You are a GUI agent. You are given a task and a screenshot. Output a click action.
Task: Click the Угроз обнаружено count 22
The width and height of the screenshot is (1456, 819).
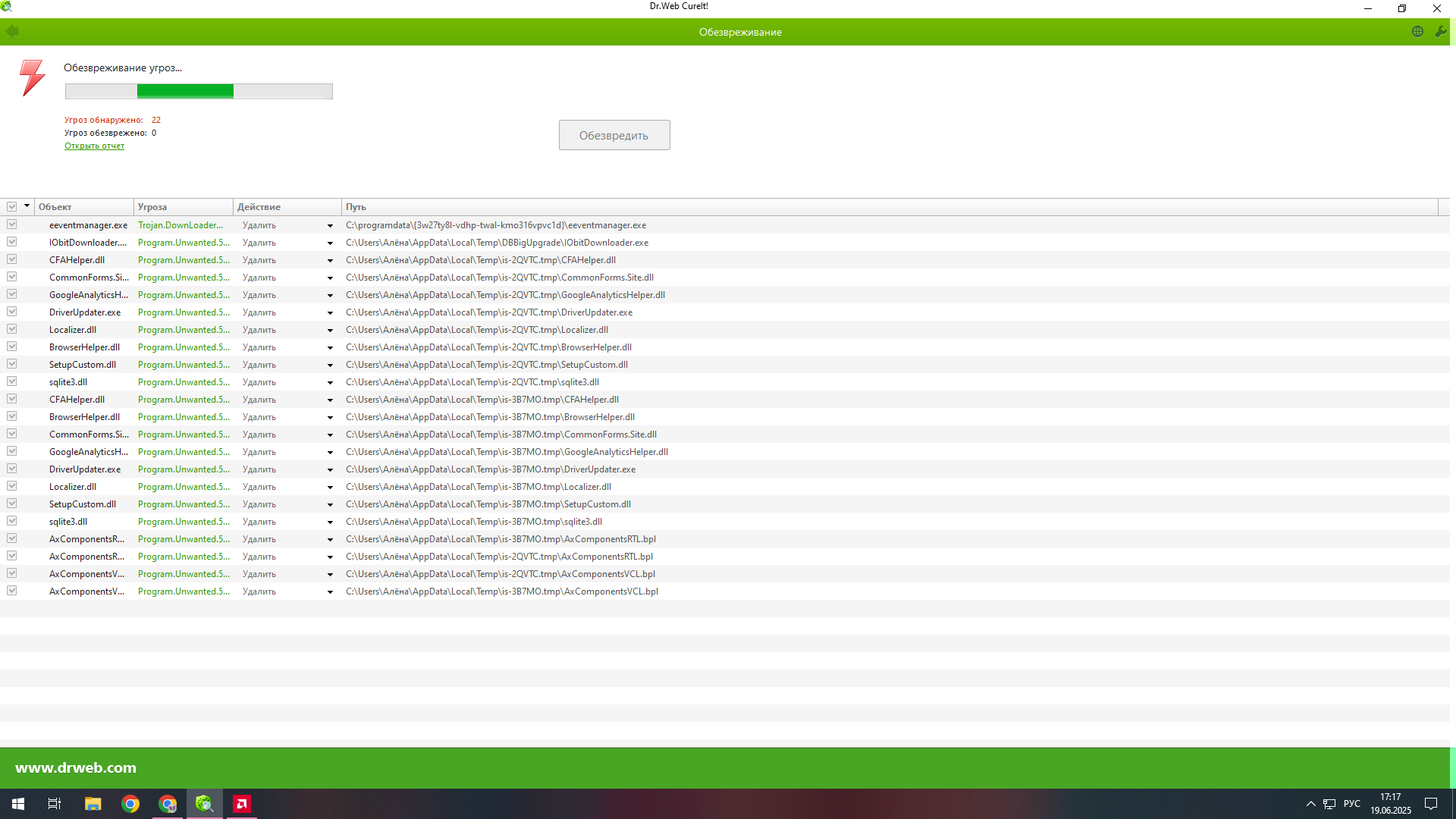pos(156,120)
